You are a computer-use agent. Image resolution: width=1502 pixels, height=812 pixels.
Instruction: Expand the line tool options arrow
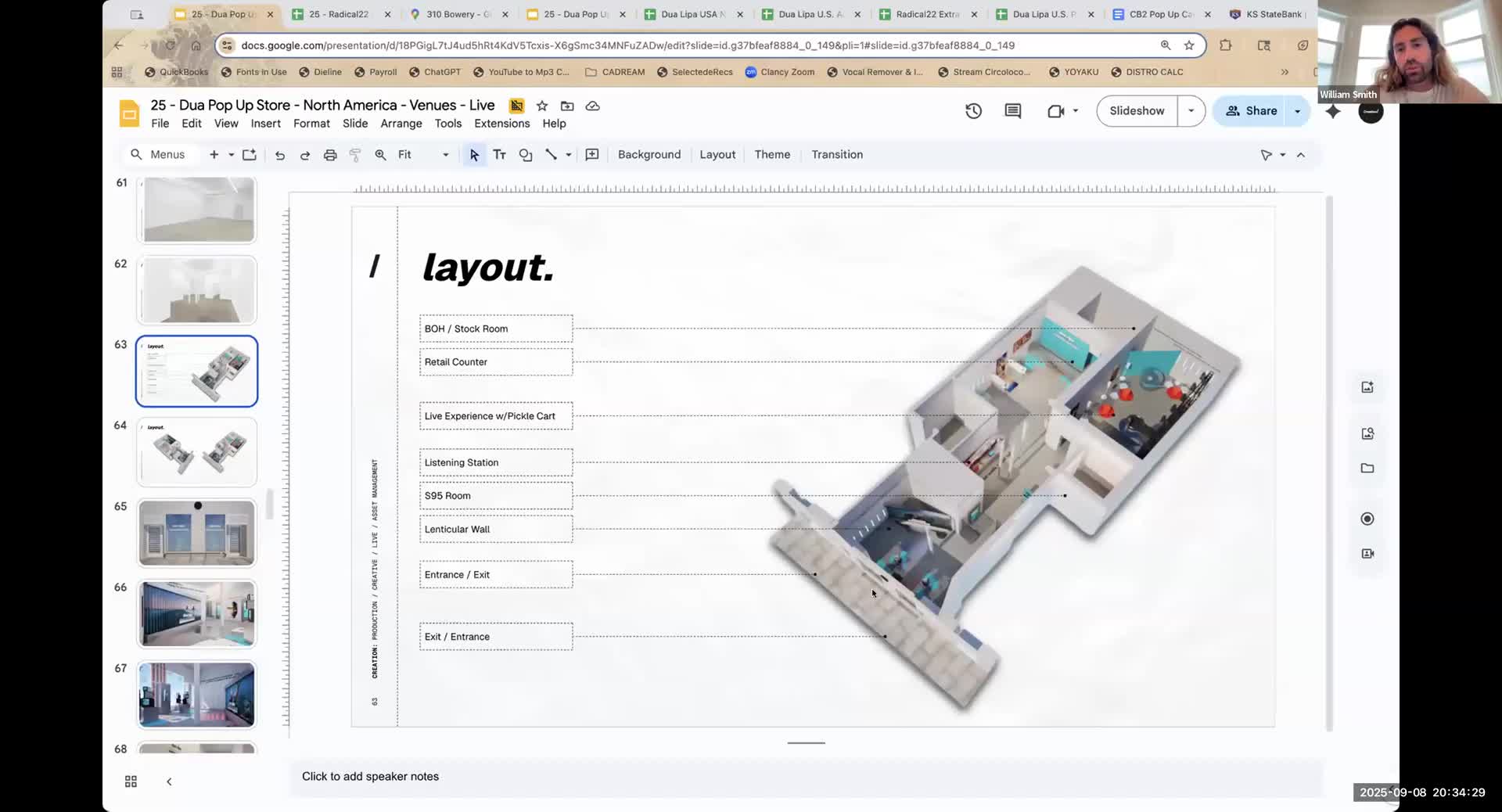tap(569, 155)
